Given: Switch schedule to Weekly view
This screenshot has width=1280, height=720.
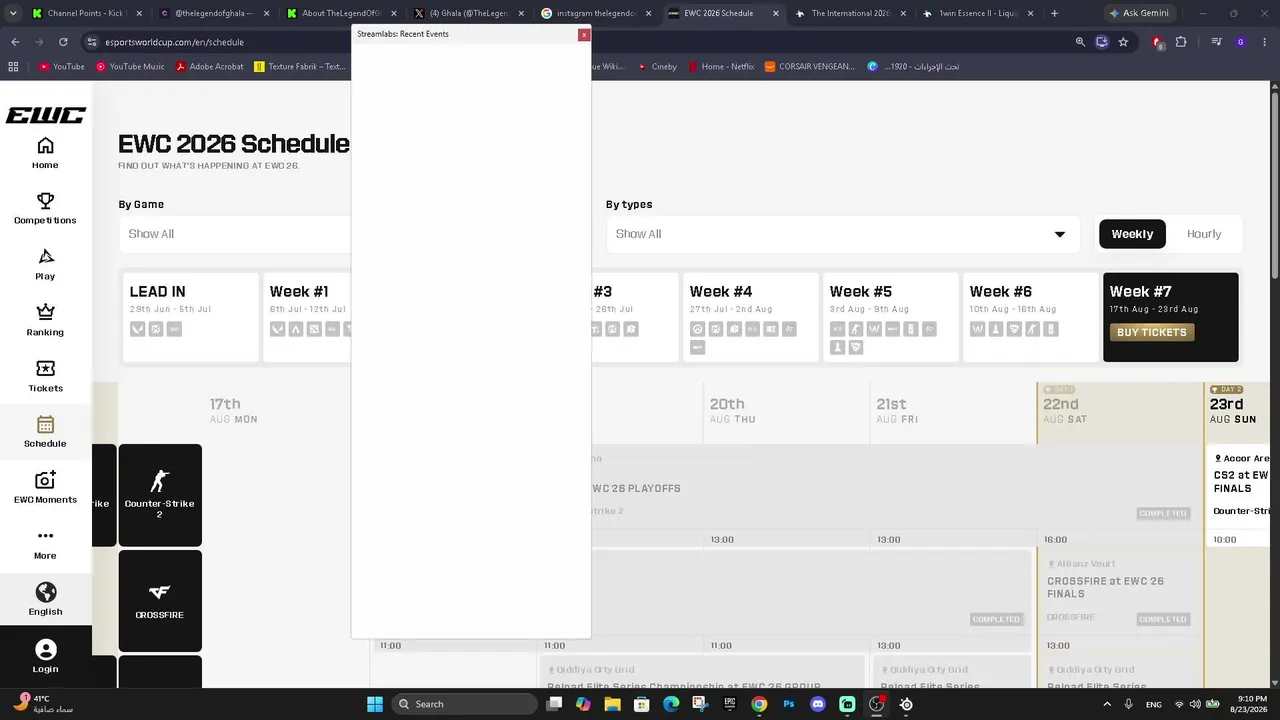Looking at the screenshot, I should click(x=1132, y=234).
